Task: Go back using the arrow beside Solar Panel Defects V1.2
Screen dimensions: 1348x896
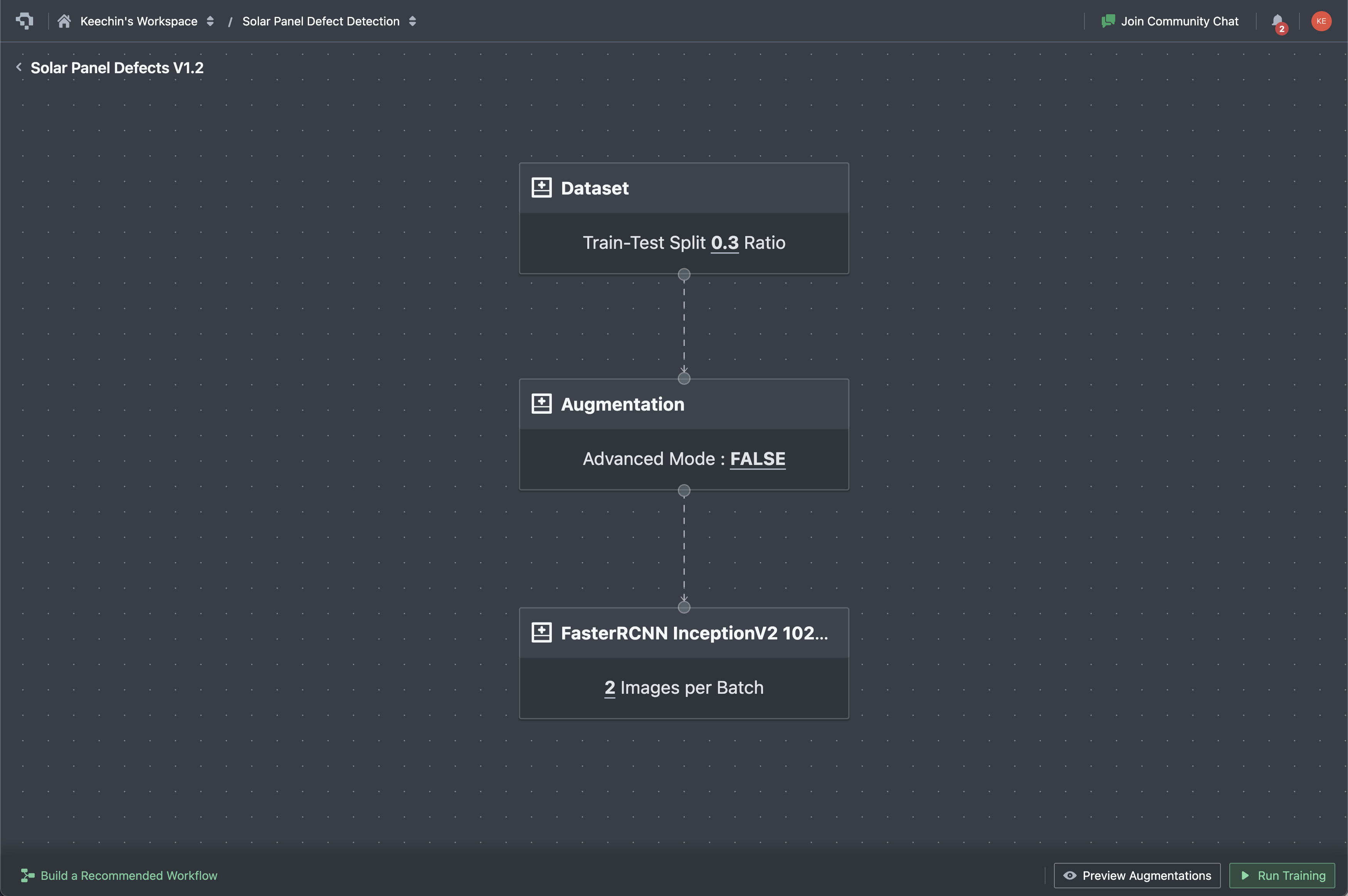Action: click(18, 67)
